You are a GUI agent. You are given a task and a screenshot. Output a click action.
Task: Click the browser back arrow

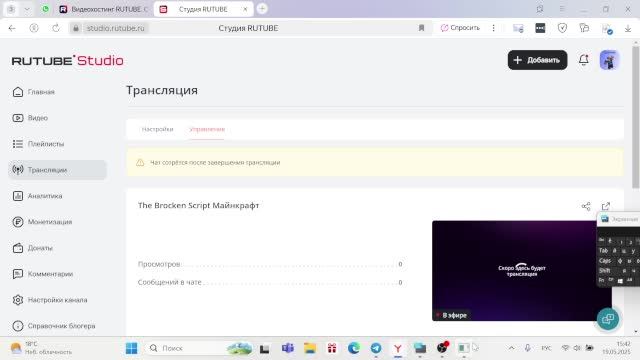(x=12, y=28)
